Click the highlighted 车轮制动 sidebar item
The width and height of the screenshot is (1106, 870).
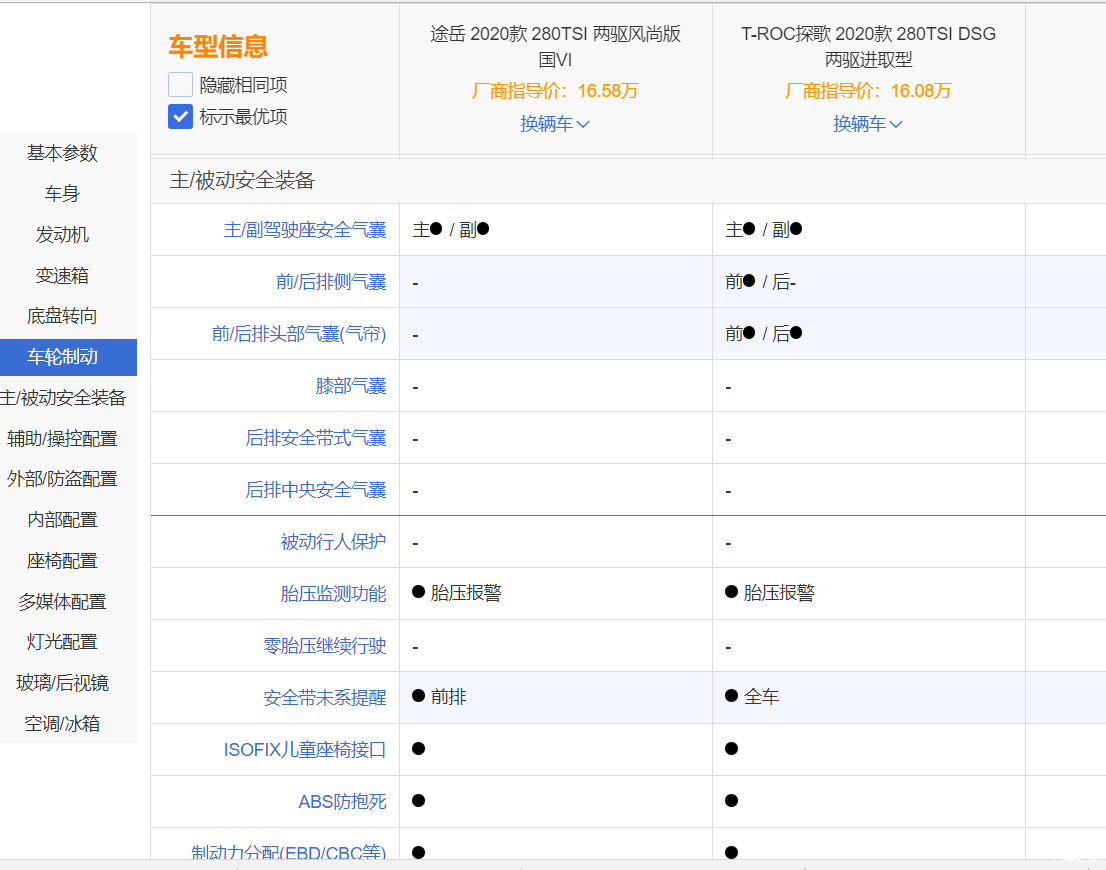(x=62, y=357)
